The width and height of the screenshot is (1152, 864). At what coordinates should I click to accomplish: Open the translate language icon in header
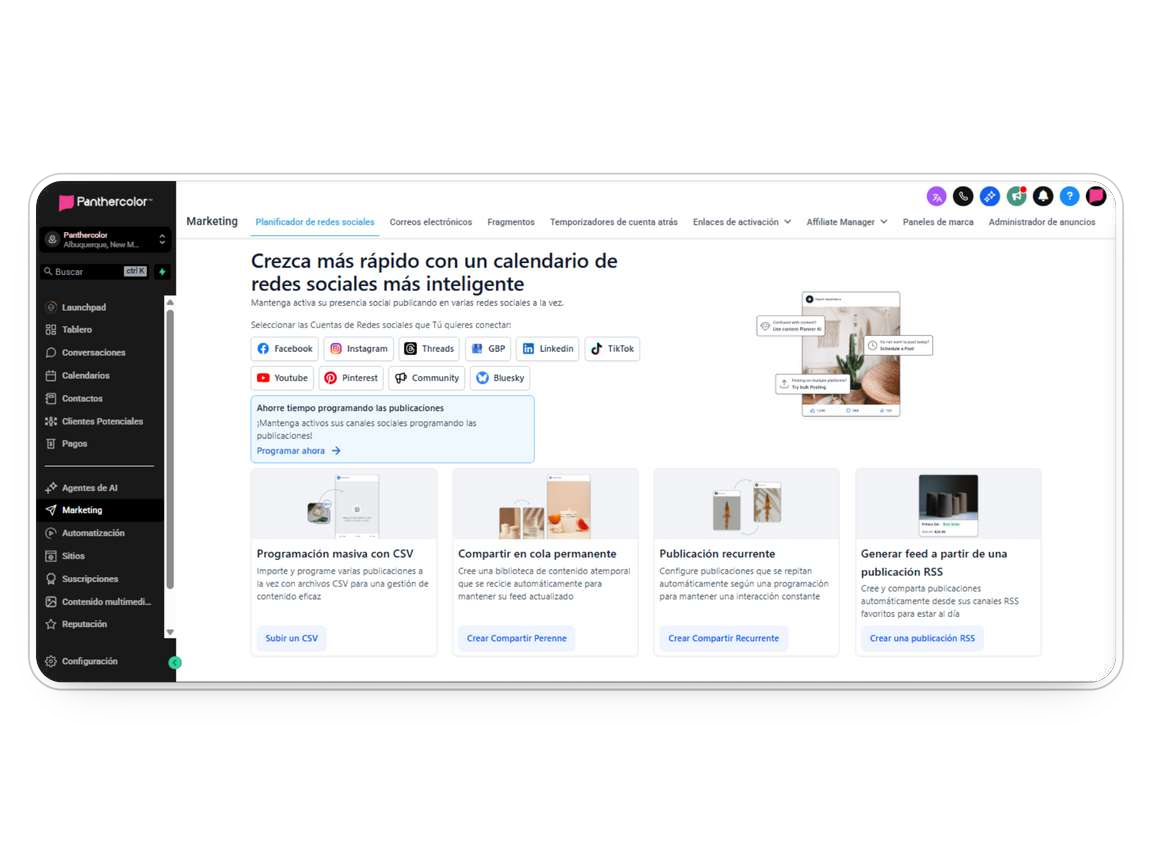pyautogui.click(x=936, y=196)
